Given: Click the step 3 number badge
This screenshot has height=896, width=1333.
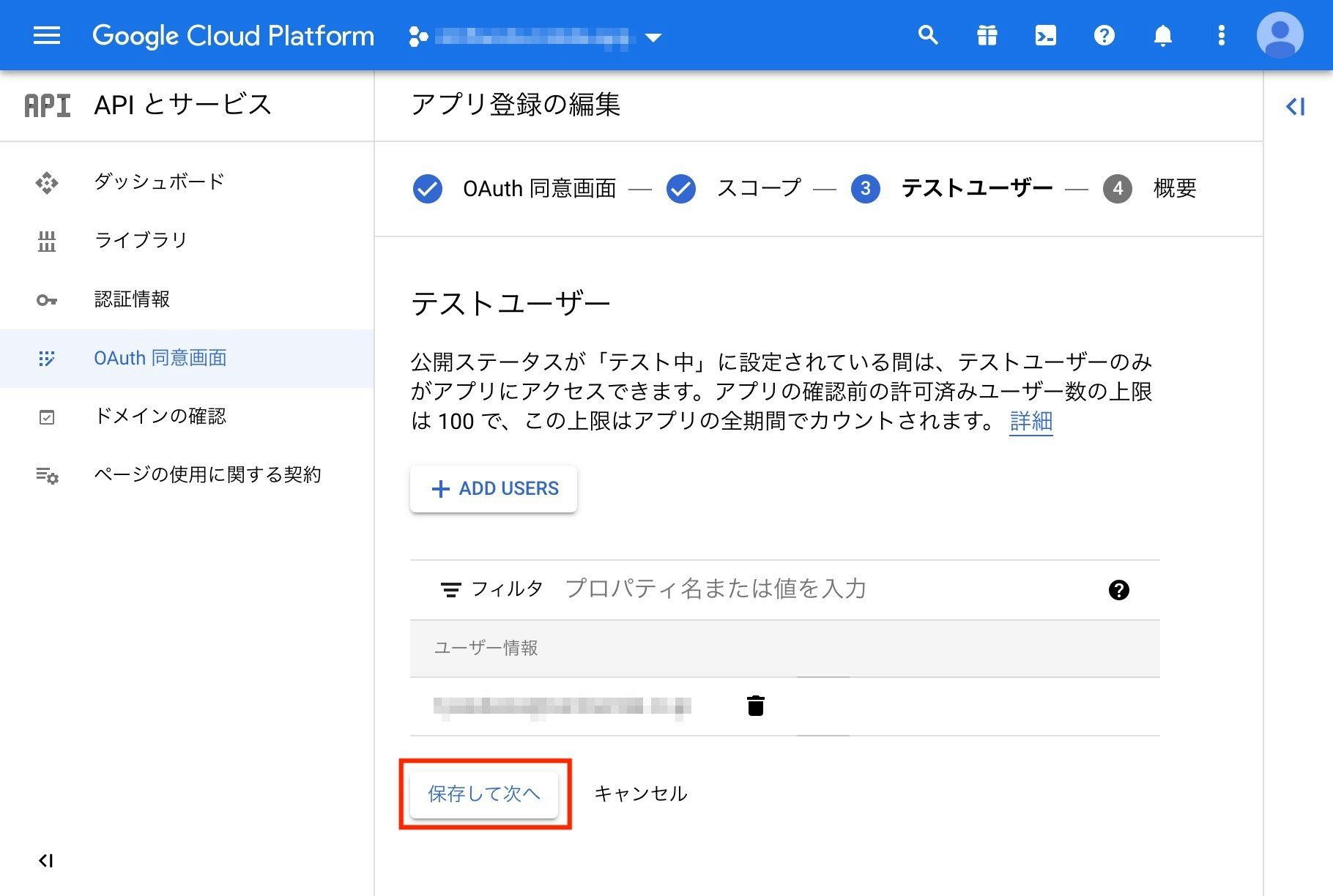Looking at the screenshot, I should [x=866, y=189].
